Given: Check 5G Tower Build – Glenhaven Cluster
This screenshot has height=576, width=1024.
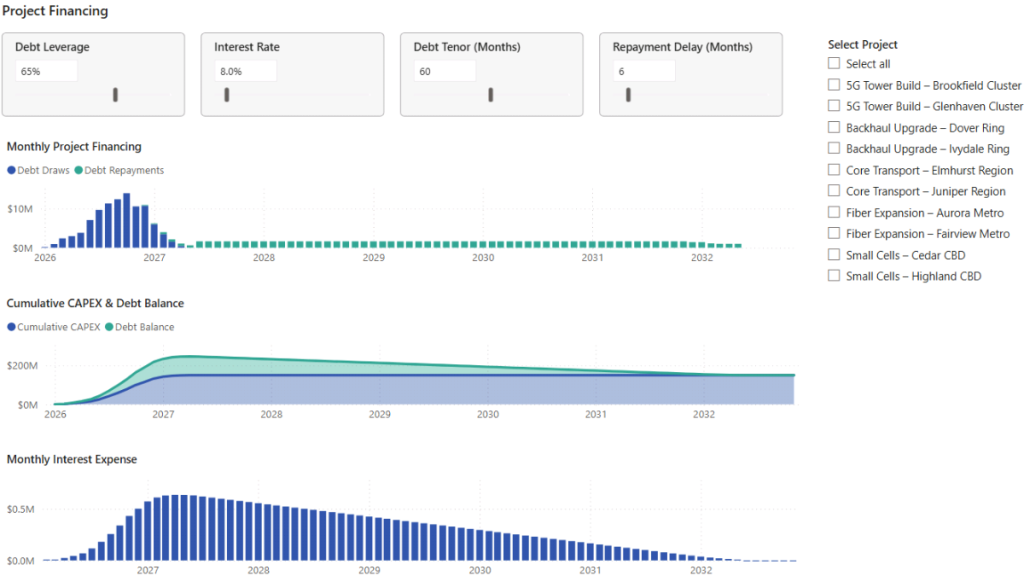Looking at the screenshot, I should point(833,106).
